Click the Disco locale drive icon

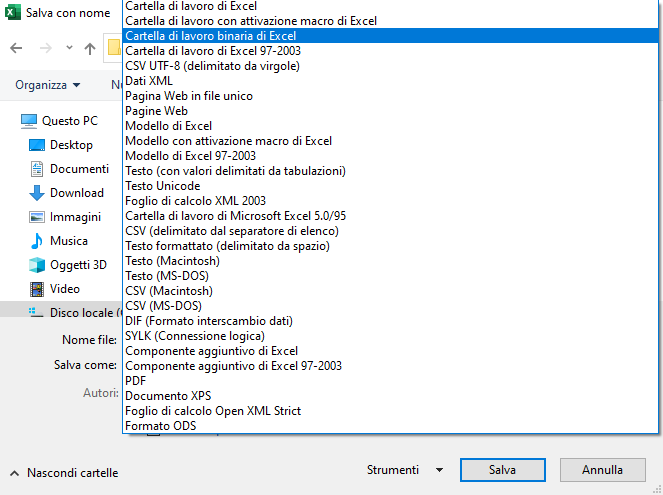pos(36,313)
